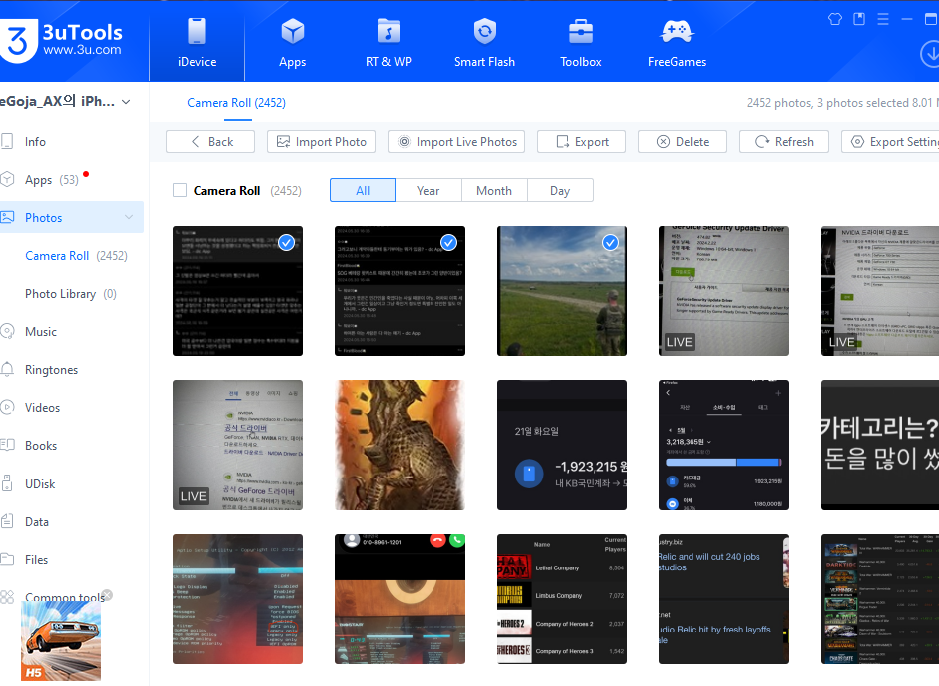This screenshot has height=686, width=939.
Task: Select the 3,218,345 spending chart thumbnail
Action: (724, 445)
